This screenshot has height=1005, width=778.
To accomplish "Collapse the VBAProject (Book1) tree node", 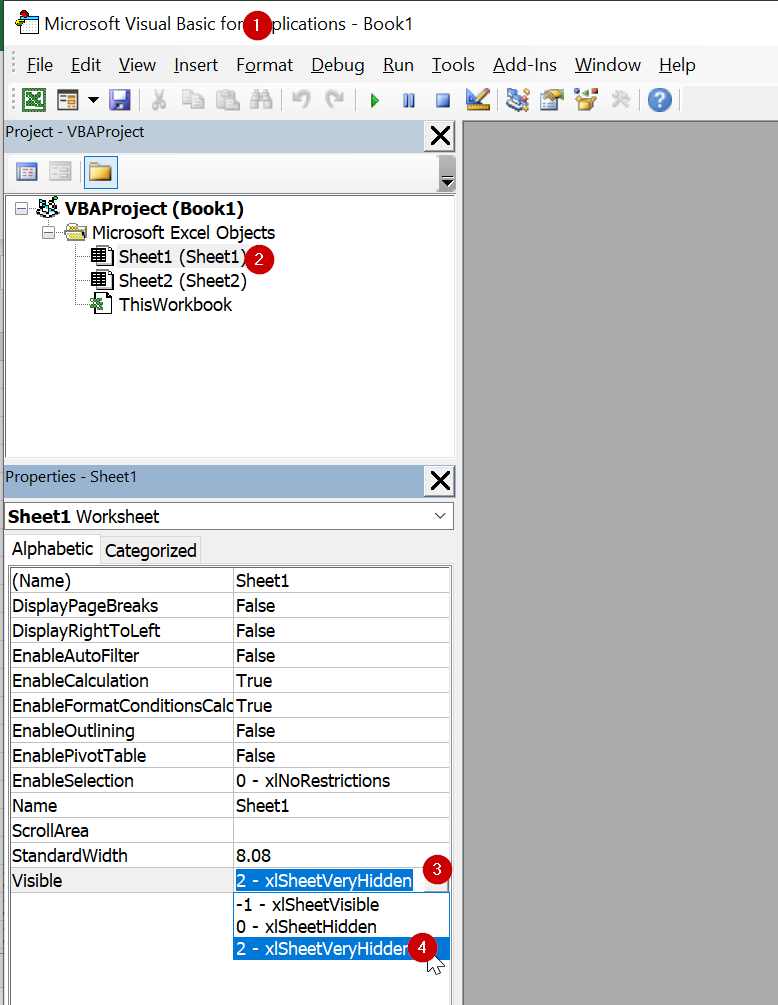I will click(x=22, y=209).
